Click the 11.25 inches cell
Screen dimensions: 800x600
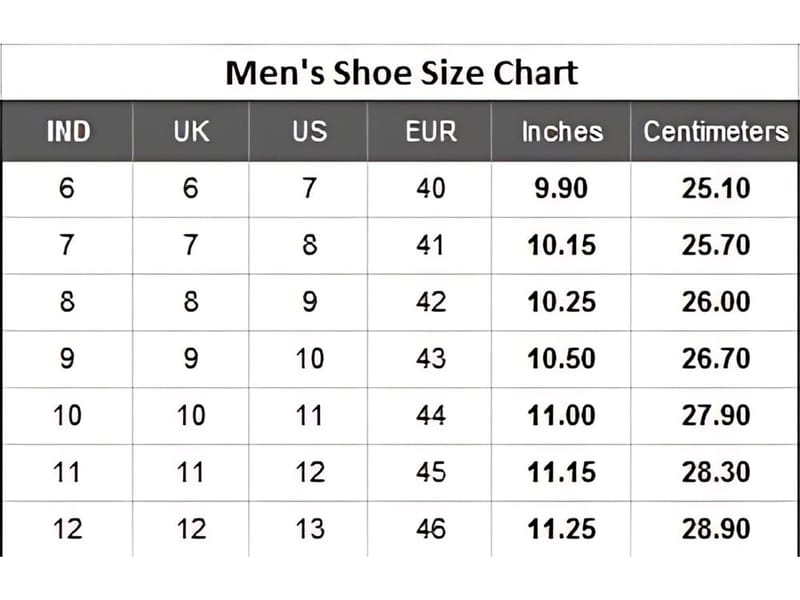tap(562, 528)
